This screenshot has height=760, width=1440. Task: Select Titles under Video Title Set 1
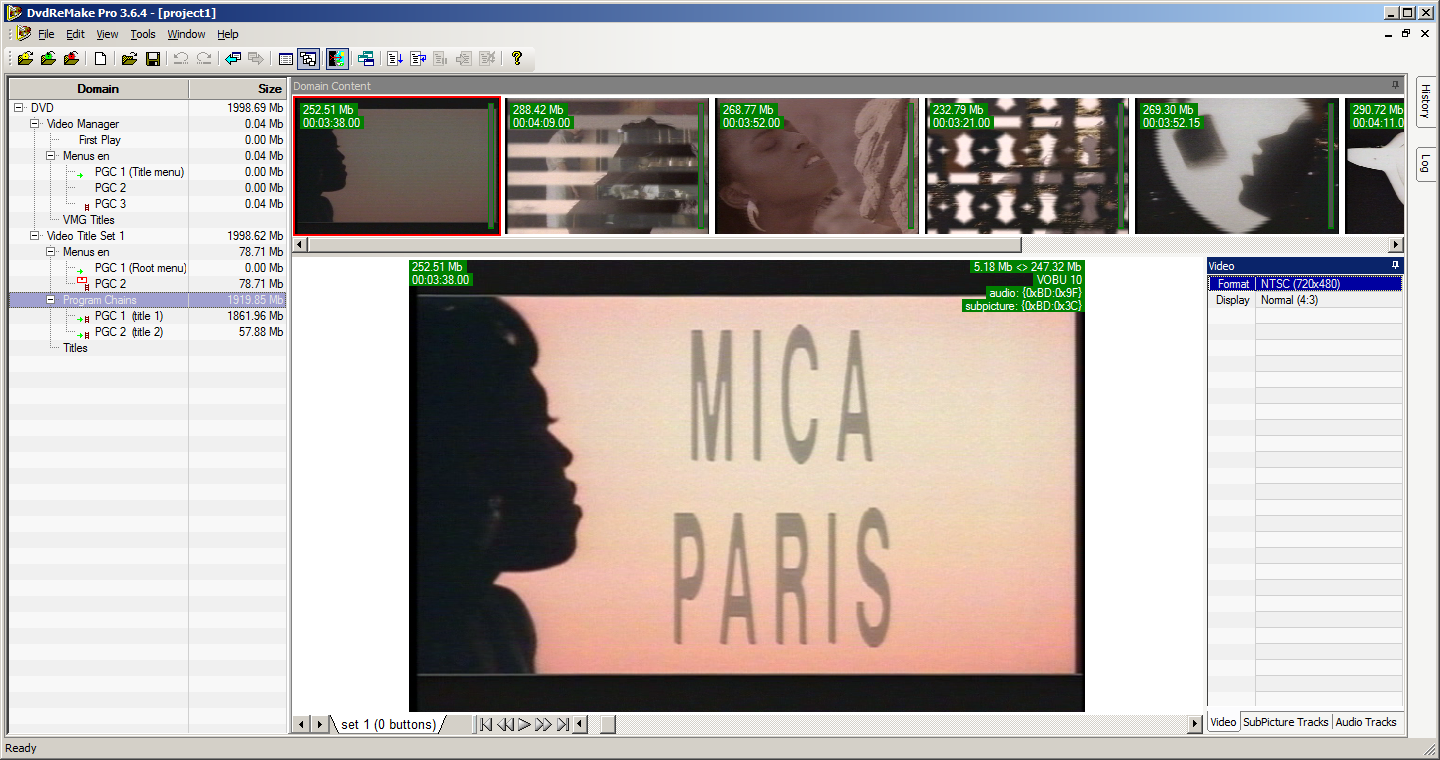pyautogui.click(x=75, y=348)
